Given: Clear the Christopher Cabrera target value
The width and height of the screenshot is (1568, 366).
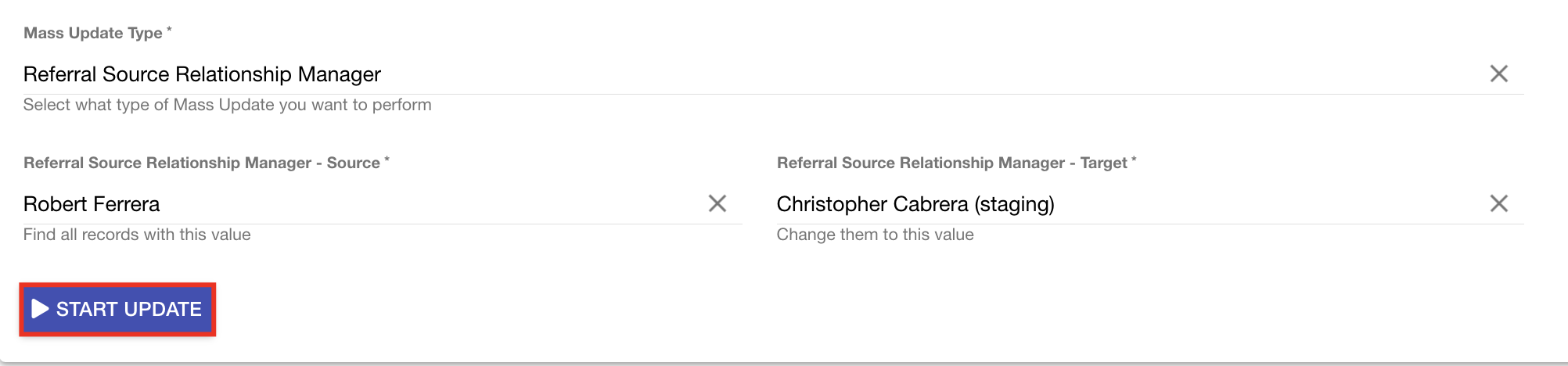Looking at the screenshot, I should [x=1498, y=203].
